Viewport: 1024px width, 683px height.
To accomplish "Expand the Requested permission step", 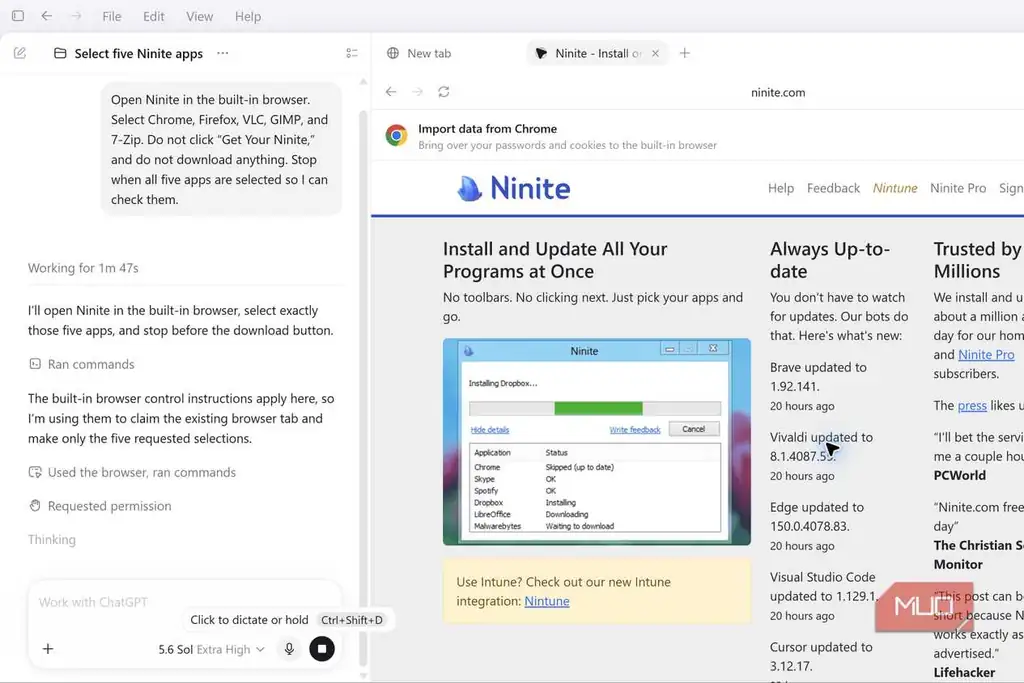I will (100, 506).
